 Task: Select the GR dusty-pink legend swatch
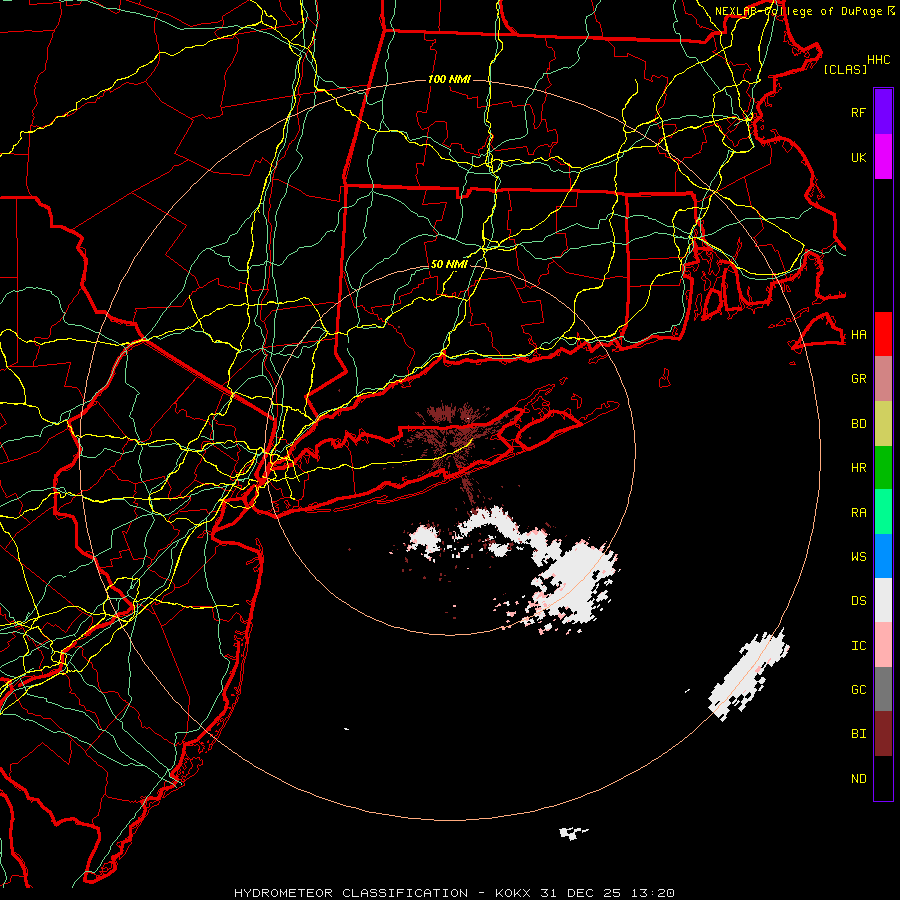(883, 379)
